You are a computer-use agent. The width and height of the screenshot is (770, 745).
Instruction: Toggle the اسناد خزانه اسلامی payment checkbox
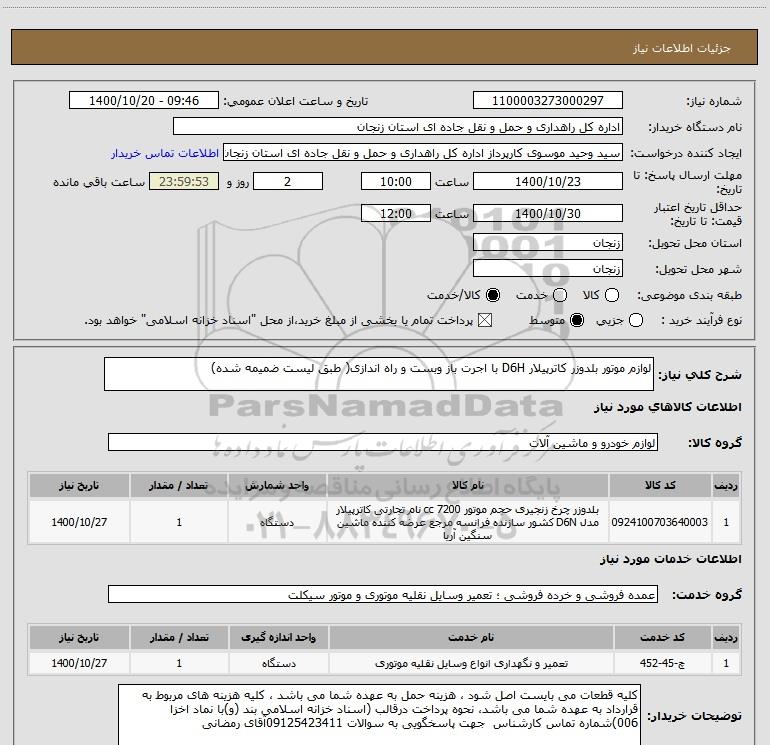(485, 321)
